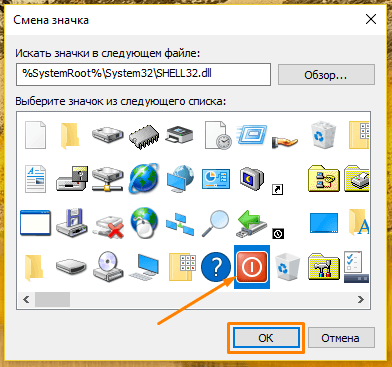Image resolution: width=392 pixels, height=367 pixels.
Task: Close the Смена значка dialog
Action: (371, 19)
